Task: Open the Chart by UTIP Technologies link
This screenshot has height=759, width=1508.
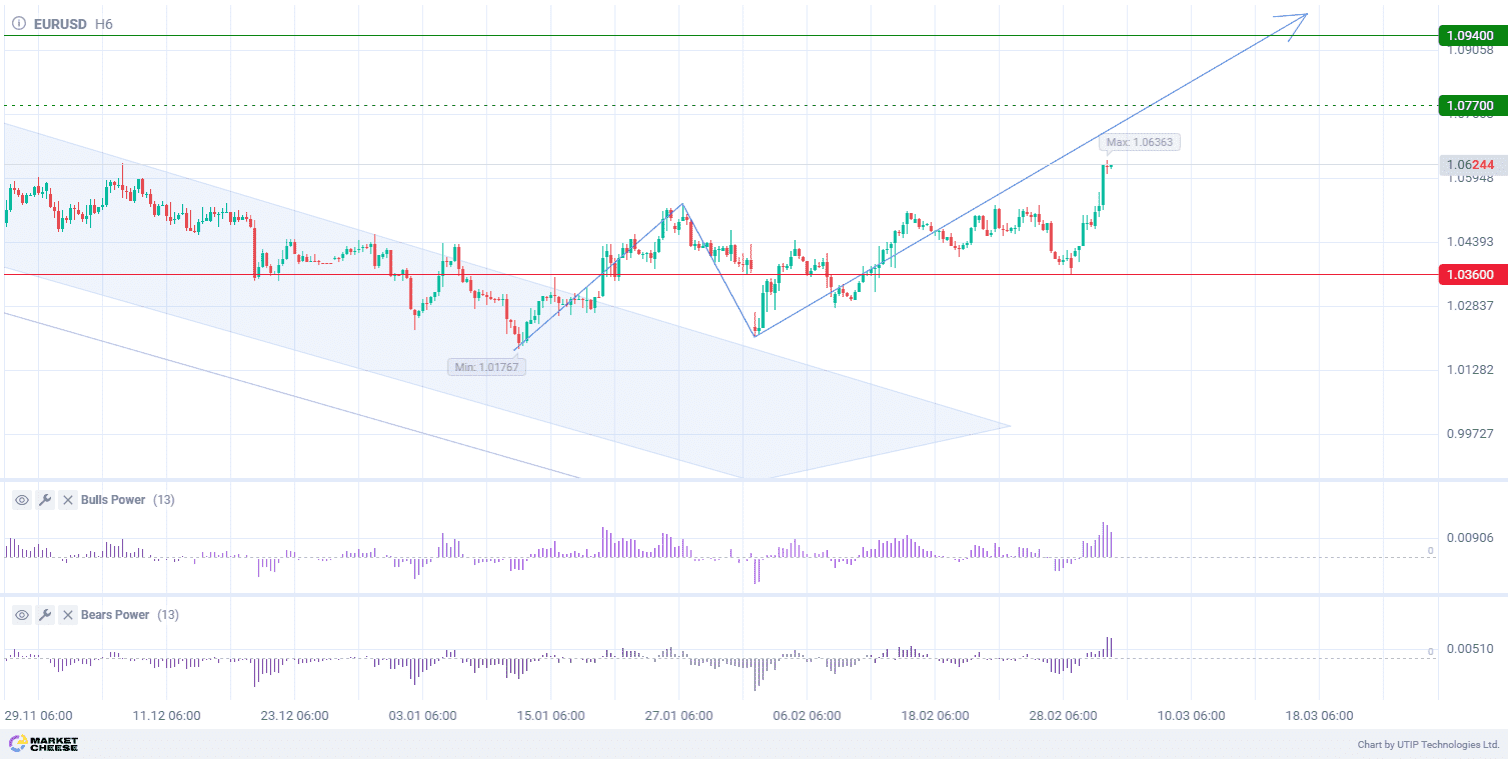Action: tap(1428, 745)
